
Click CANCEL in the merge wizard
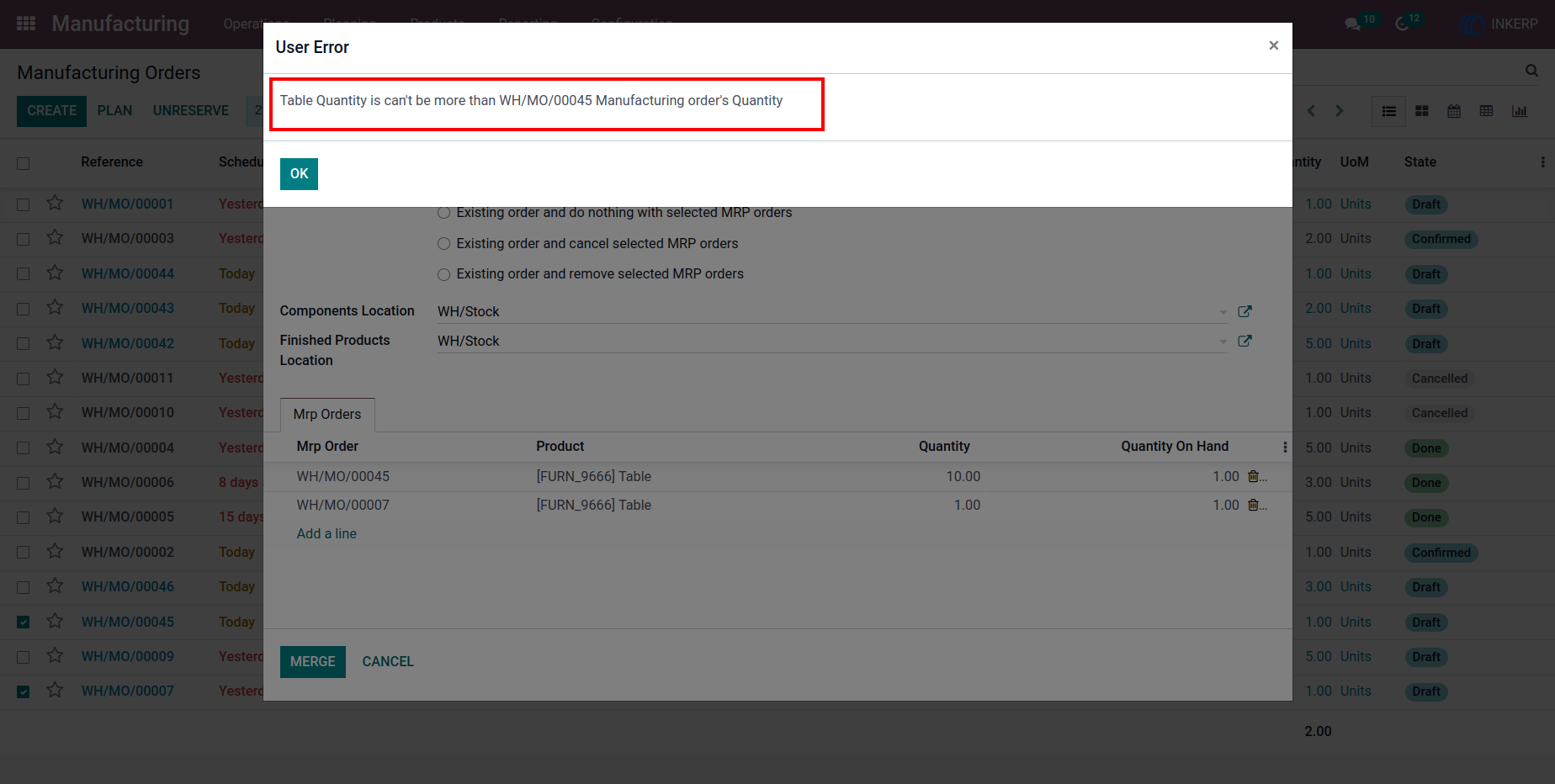tap(388, 662)
